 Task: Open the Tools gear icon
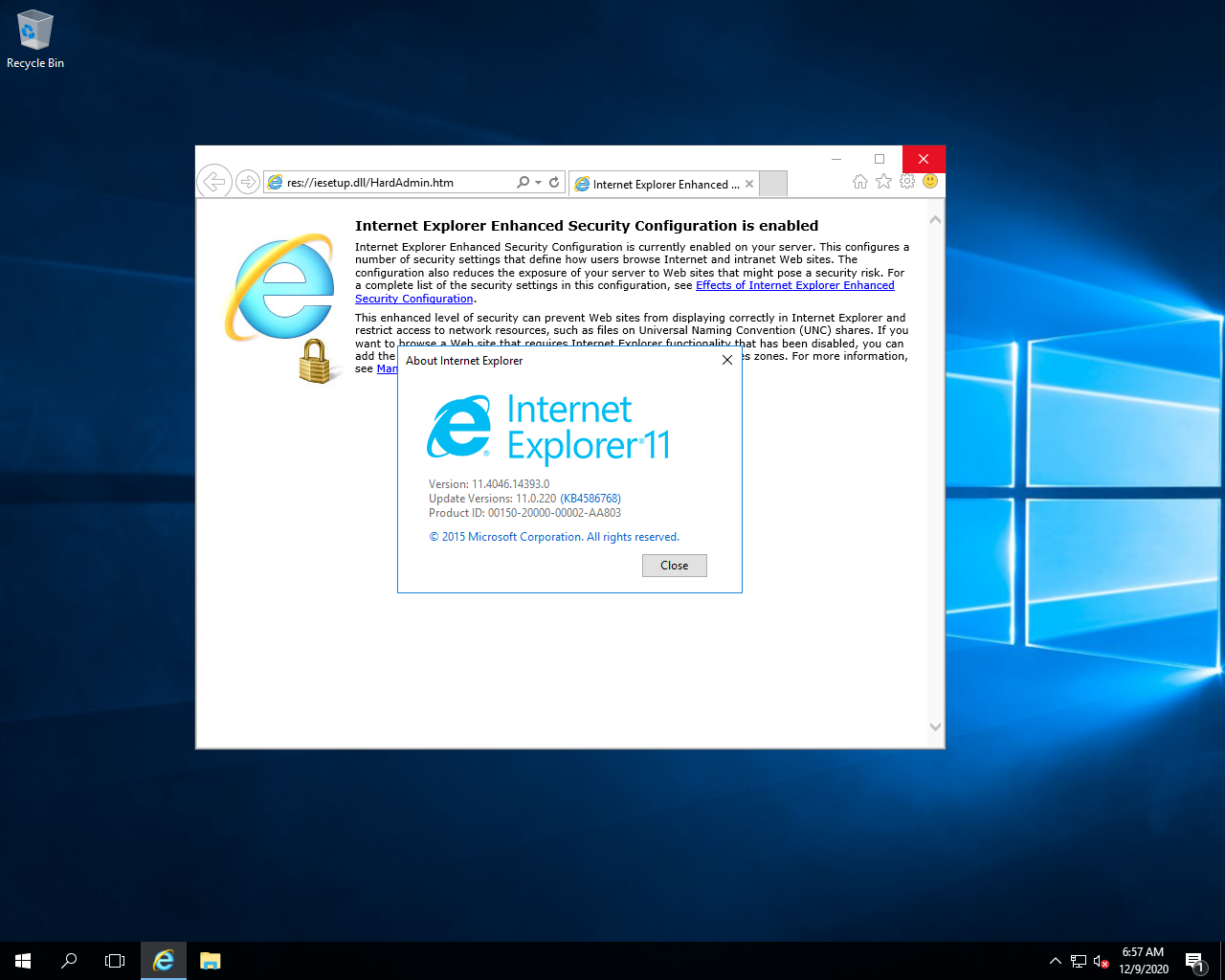coord(907,181)
